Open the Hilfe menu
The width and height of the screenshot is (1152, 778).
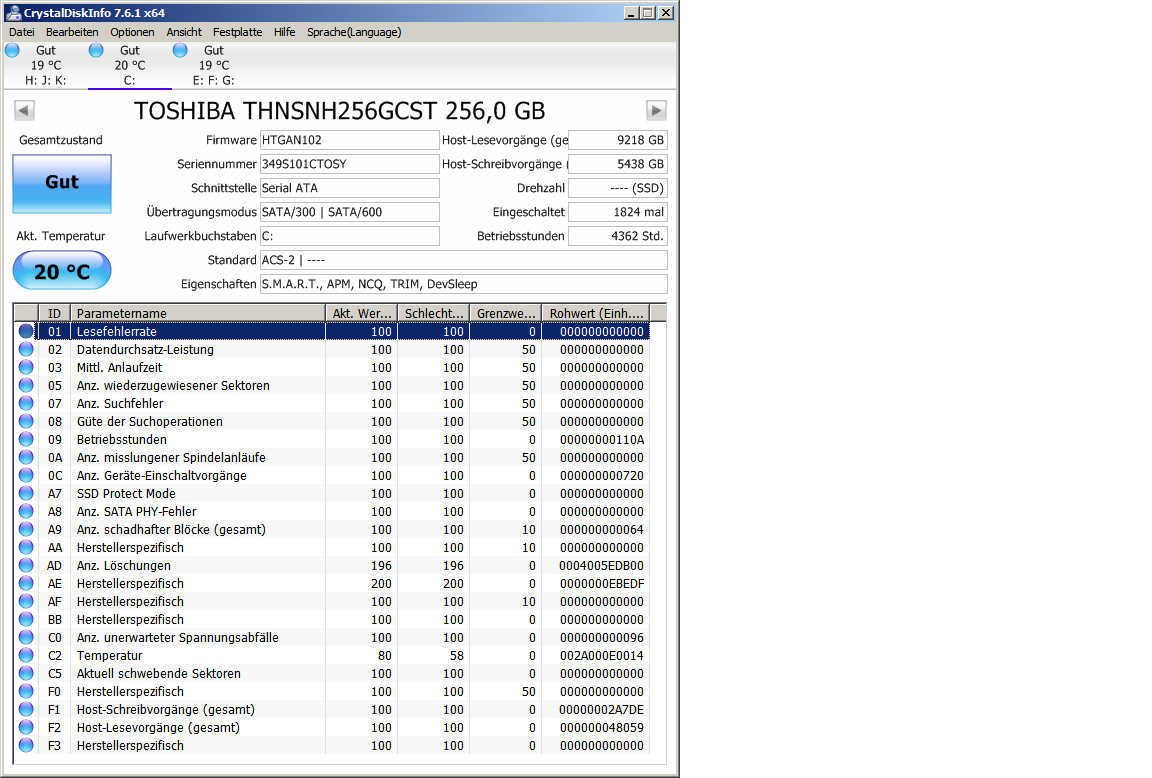click(284, 32)
